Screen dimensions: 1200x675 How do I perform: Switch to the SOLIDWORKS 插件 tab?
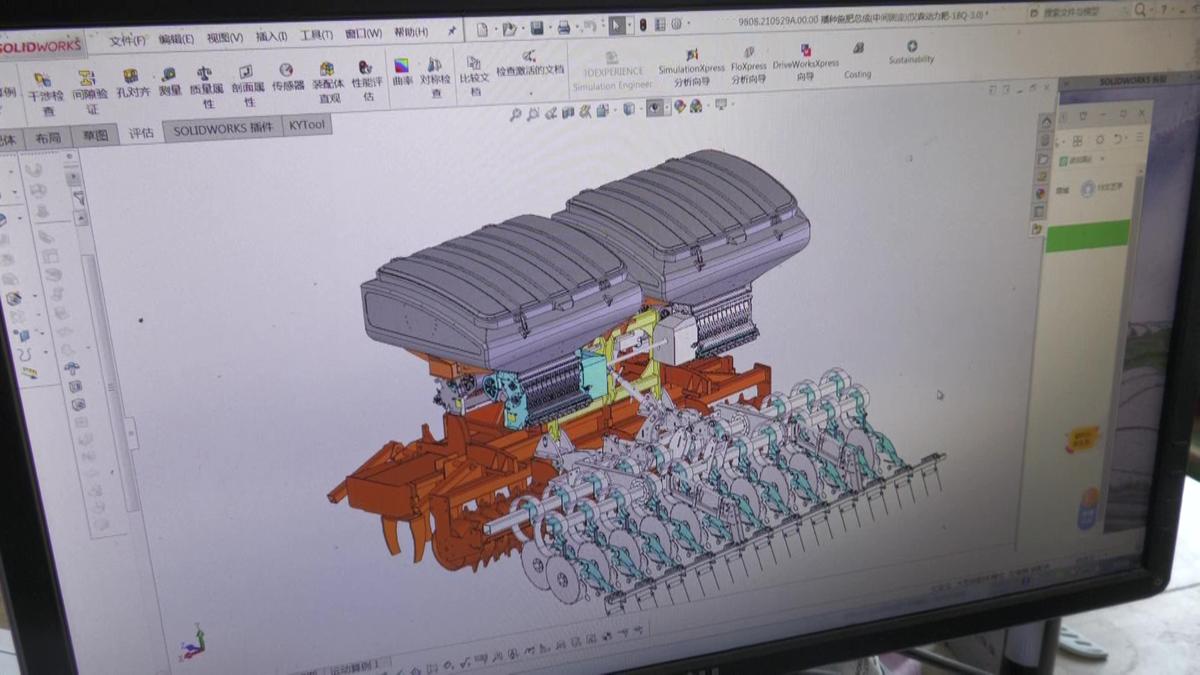point(222,129)
